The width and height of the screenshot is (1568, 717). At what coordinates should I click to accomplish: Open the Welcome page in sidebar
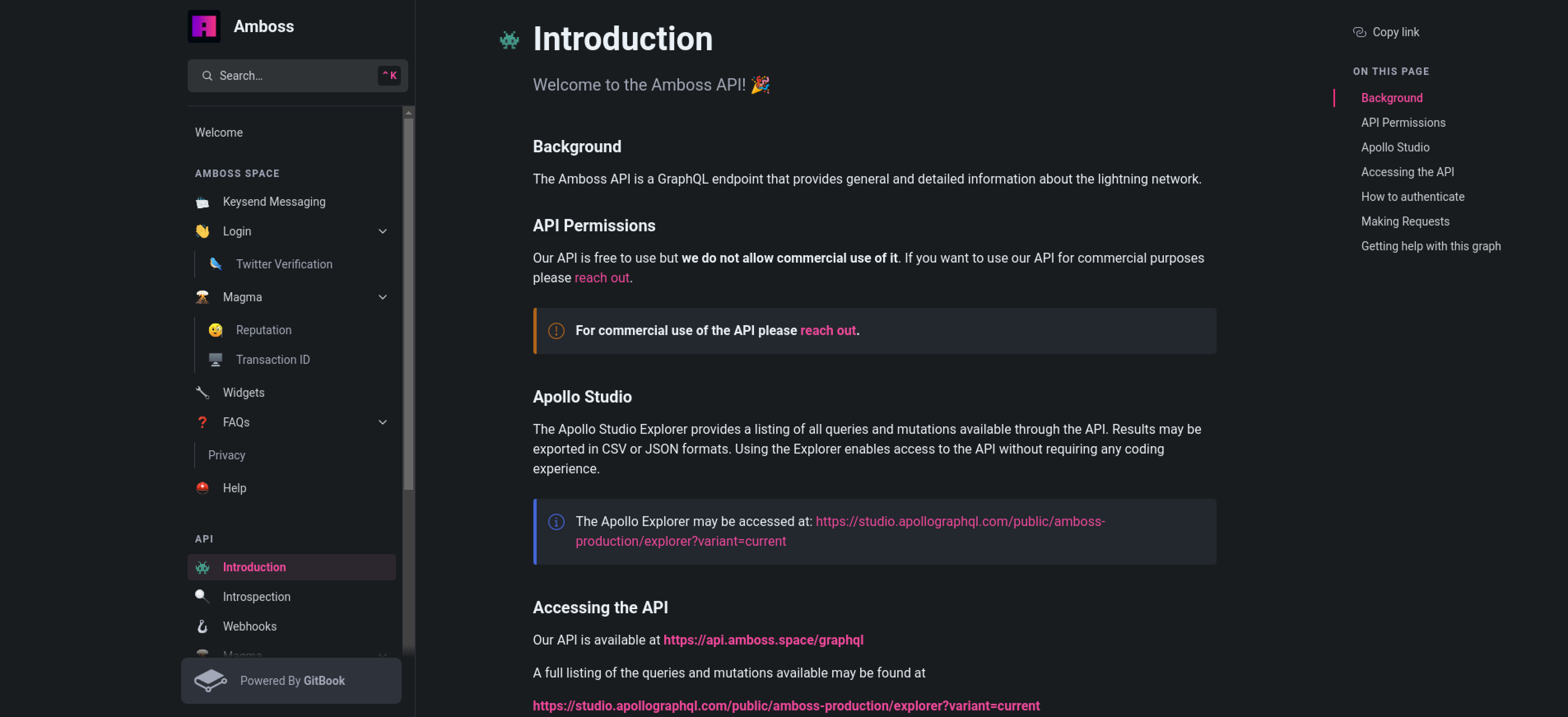point(219,133)
